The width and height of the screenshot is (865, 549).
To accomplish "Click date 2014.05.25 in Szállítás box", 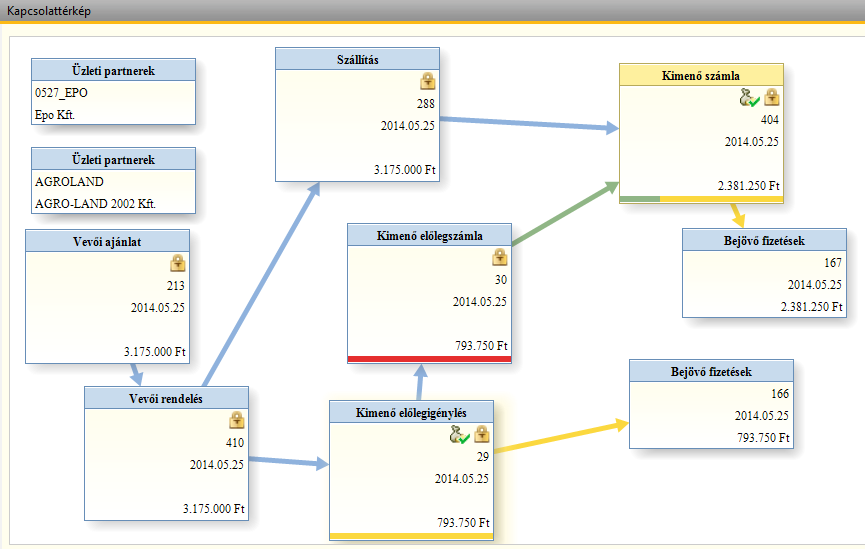I will pyautogui.click(x=408, y=126).
